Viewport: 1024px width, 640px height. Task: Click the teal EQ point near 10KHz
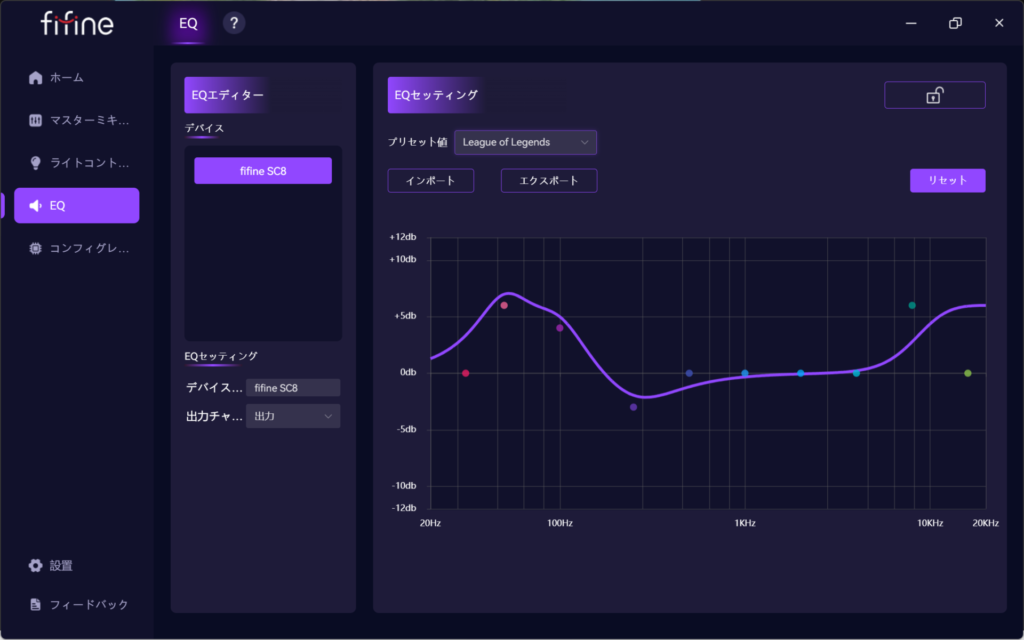coord(911,307)
